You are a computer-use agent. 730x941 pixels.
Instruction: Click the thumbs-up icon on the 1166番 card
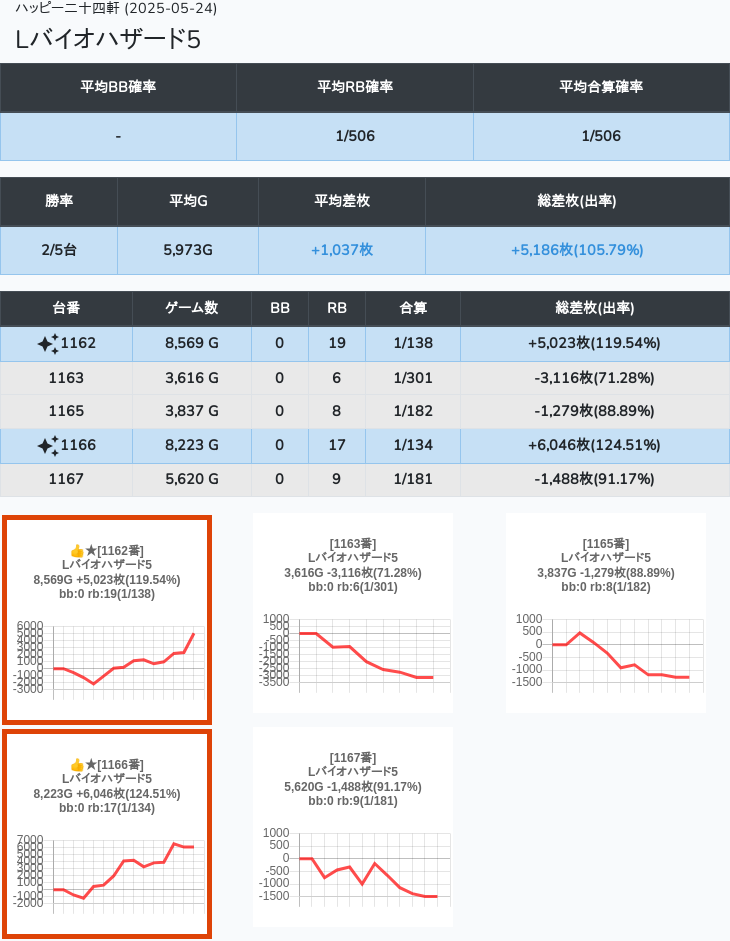[77, 765]
